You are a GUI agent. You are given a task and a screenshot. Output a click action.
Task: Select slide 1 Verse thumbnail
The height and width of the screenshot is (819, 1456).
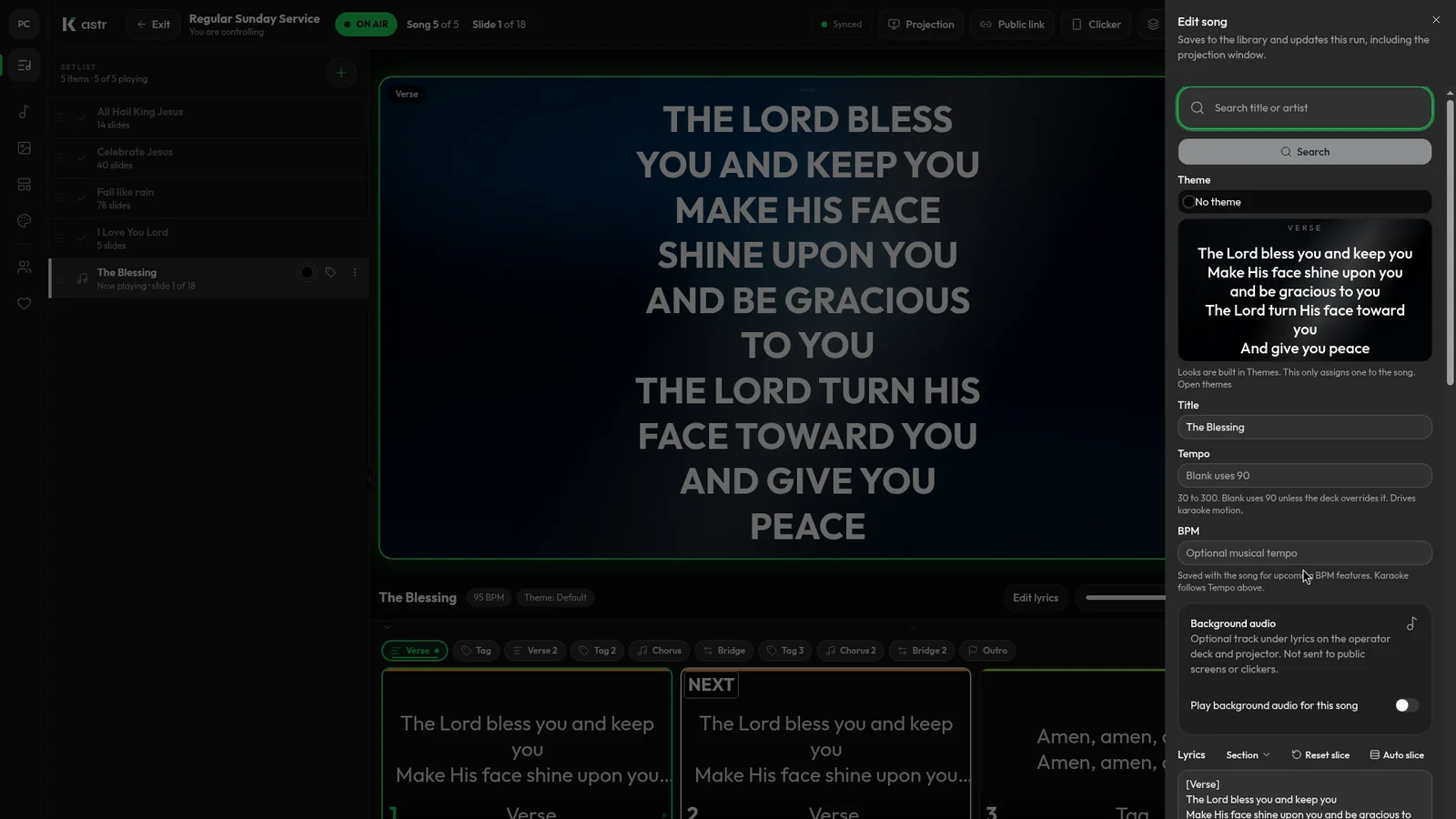(x=527, y=744)
